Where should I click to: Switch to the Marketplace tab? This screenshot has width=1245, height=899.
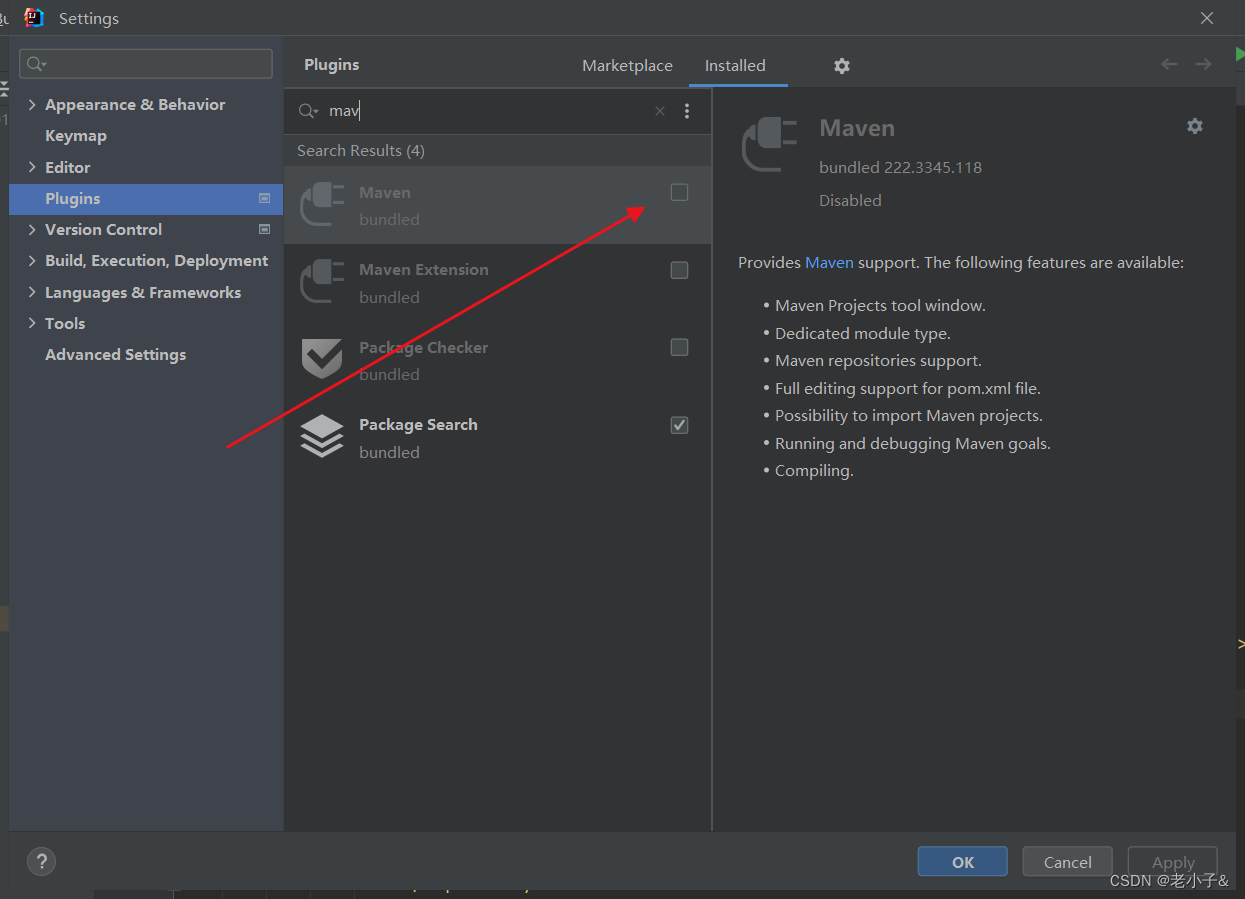(627, 65)
